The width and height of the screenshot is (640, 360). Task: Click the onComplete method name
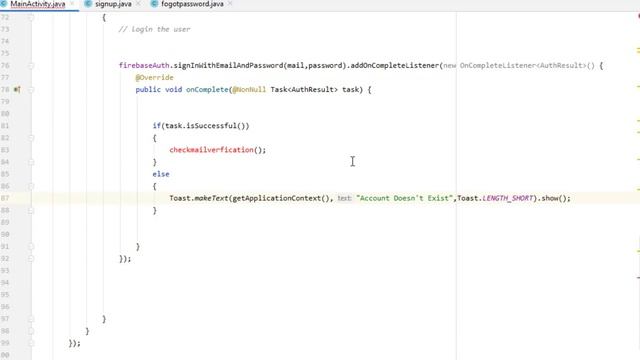tap(207, 89)
